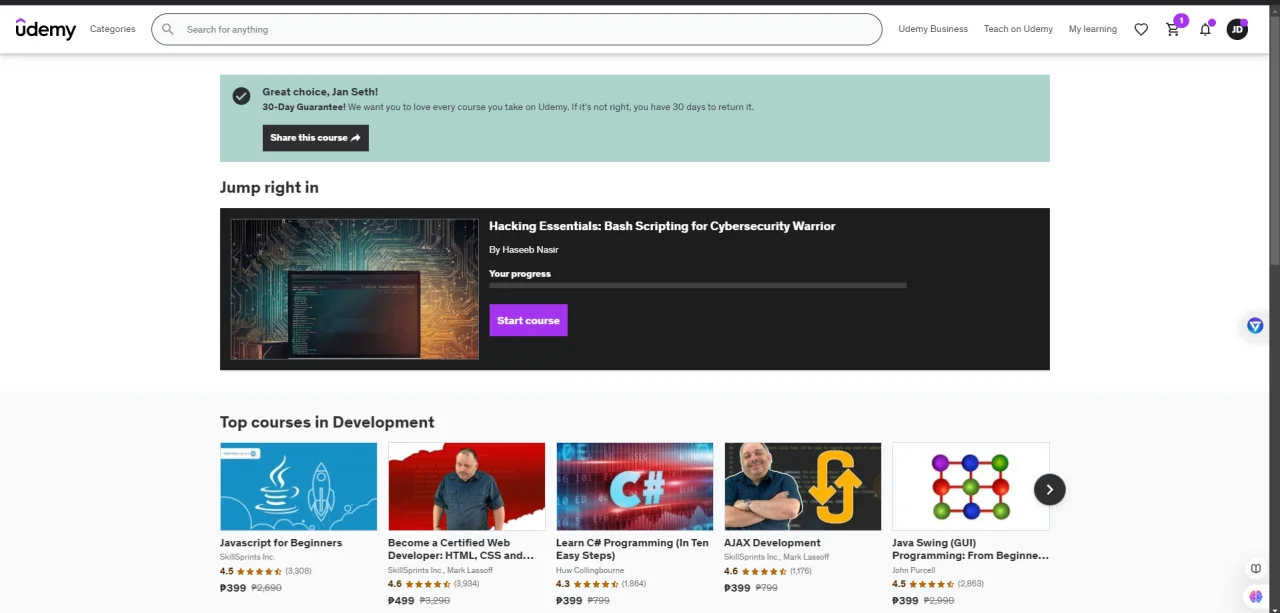Click Share this course button
The width and height of the screenshot is (1280, 613).
point(316,138)
